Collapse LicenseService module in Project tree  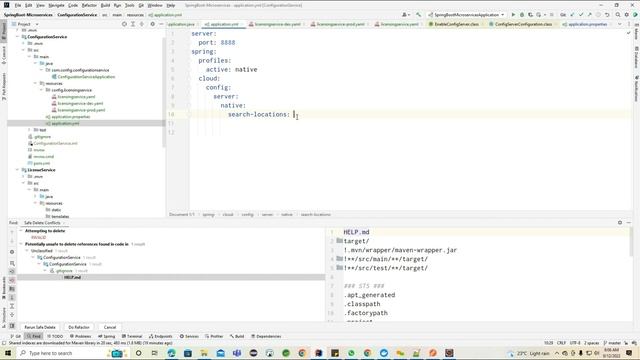[x=17, y=170]
